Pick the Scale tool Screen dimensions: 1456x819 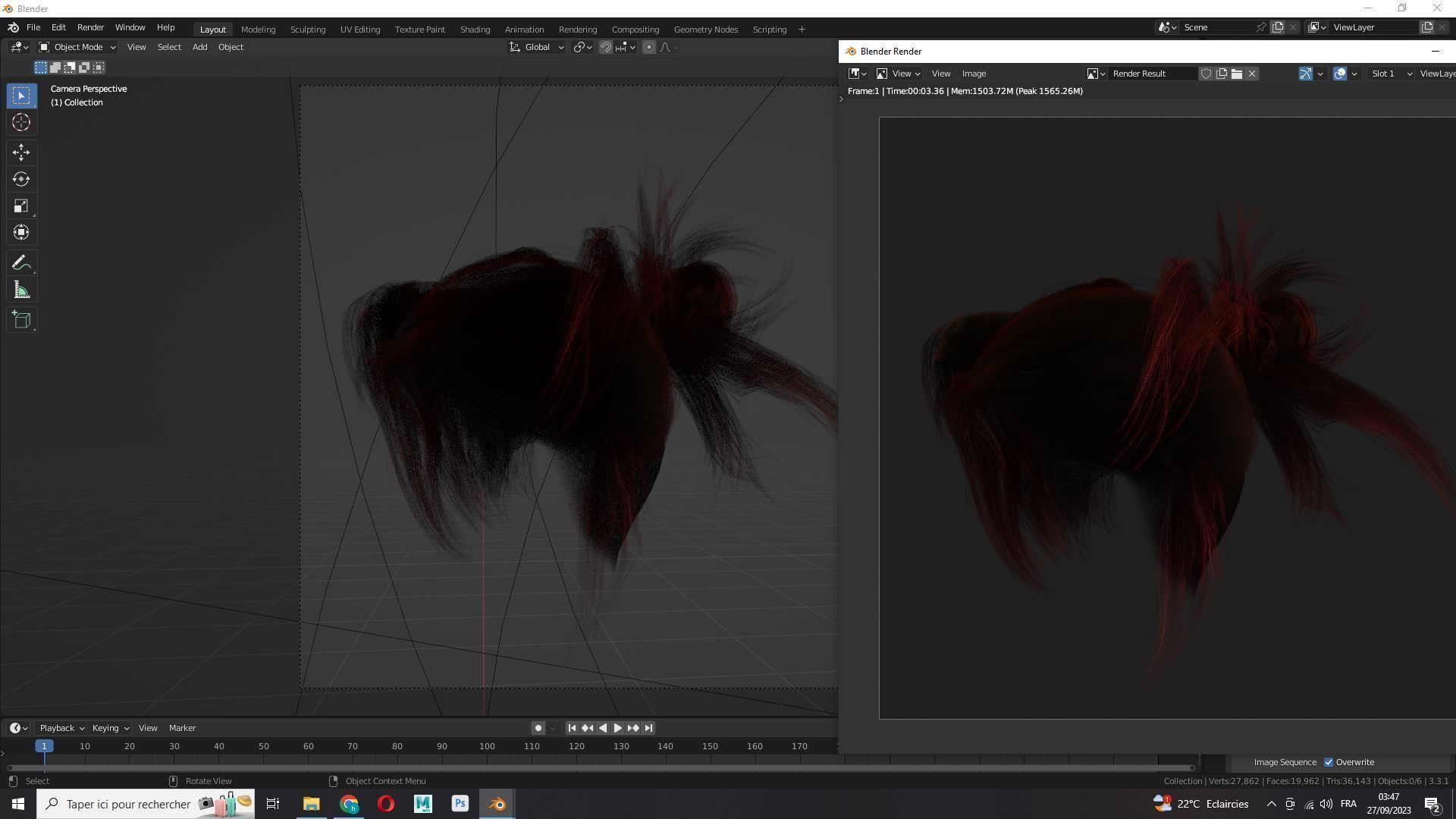tap(21, 206)
